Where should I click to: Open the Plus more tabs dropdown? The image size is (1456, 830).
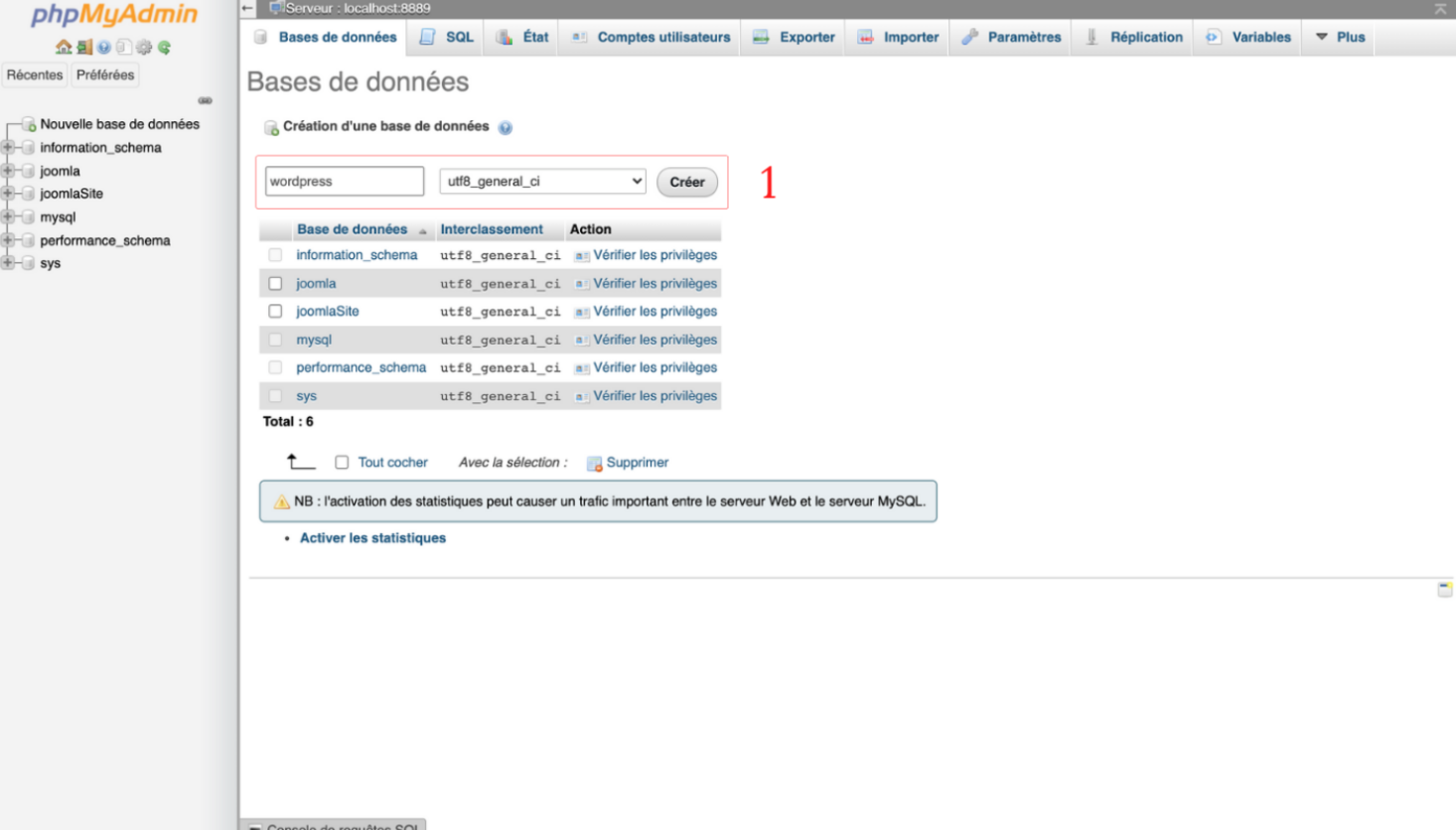1339,37
